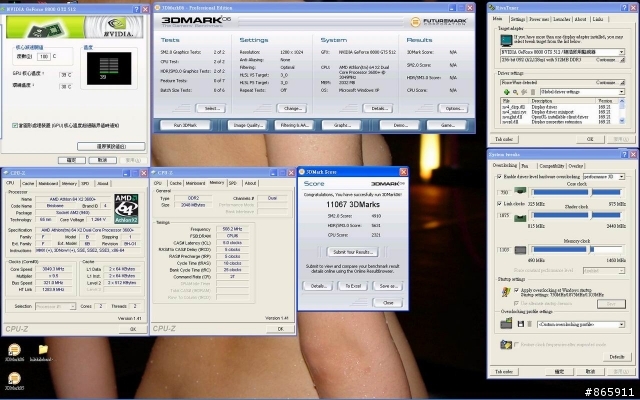Click the AMD Athlon 64 X2 logo in CPU-Z

coord(126,209)
